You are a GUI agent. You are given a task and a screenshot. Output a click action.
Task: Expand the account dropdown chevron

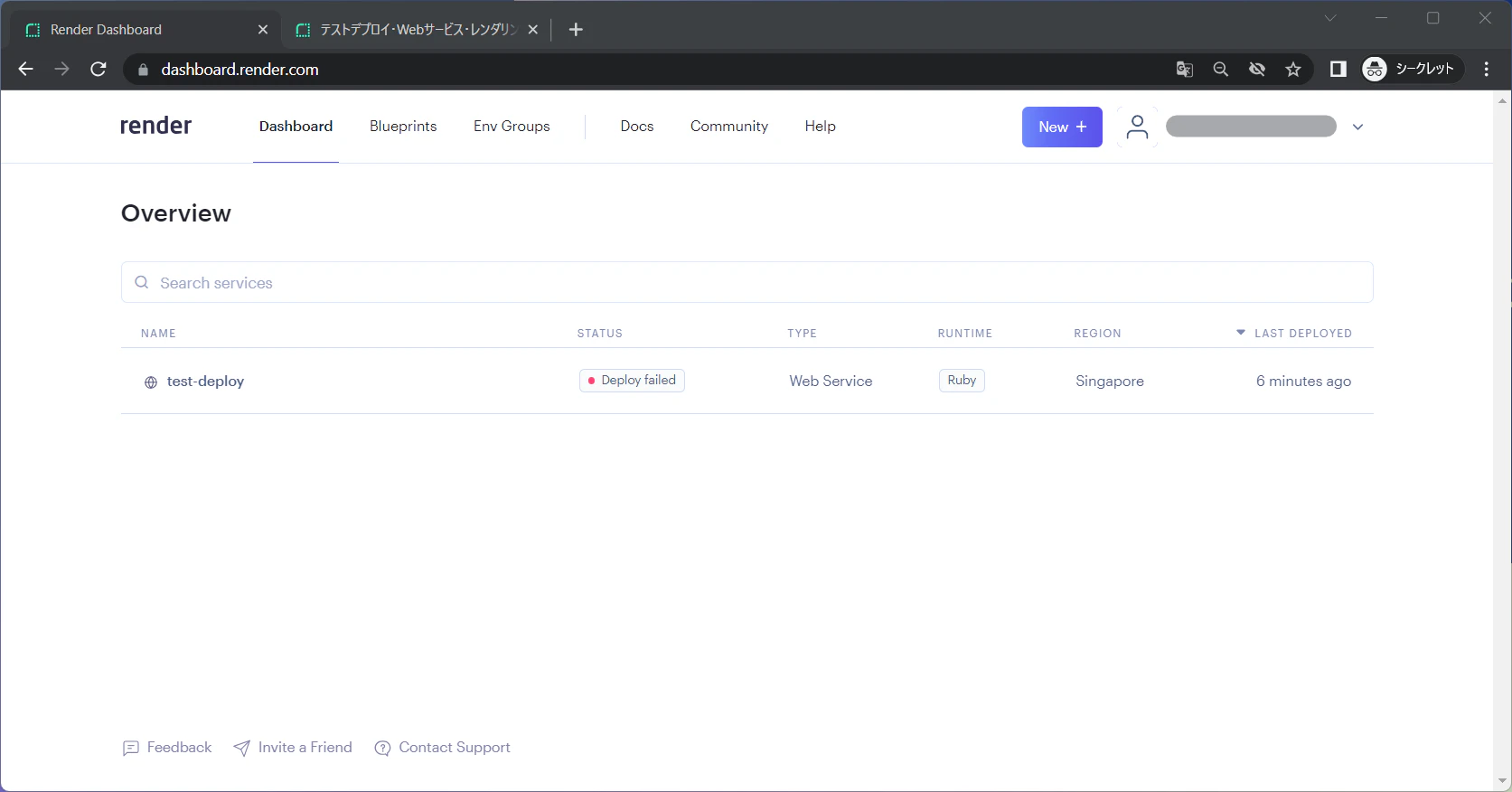click(1357, 127)
